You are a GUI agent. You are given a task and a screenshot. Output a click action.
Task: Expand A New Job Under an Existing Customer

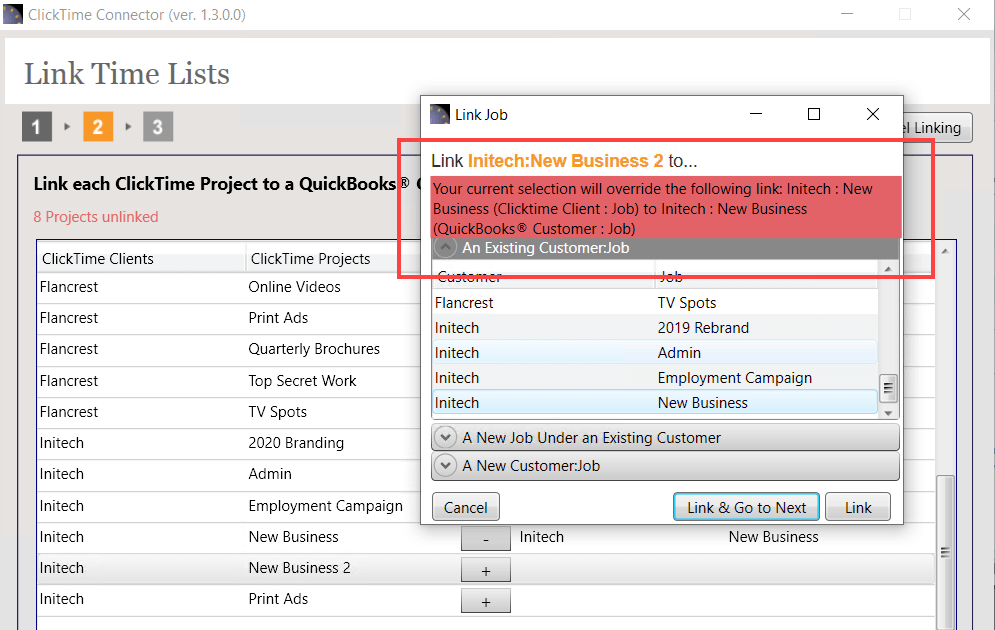(x=665, y=438)
